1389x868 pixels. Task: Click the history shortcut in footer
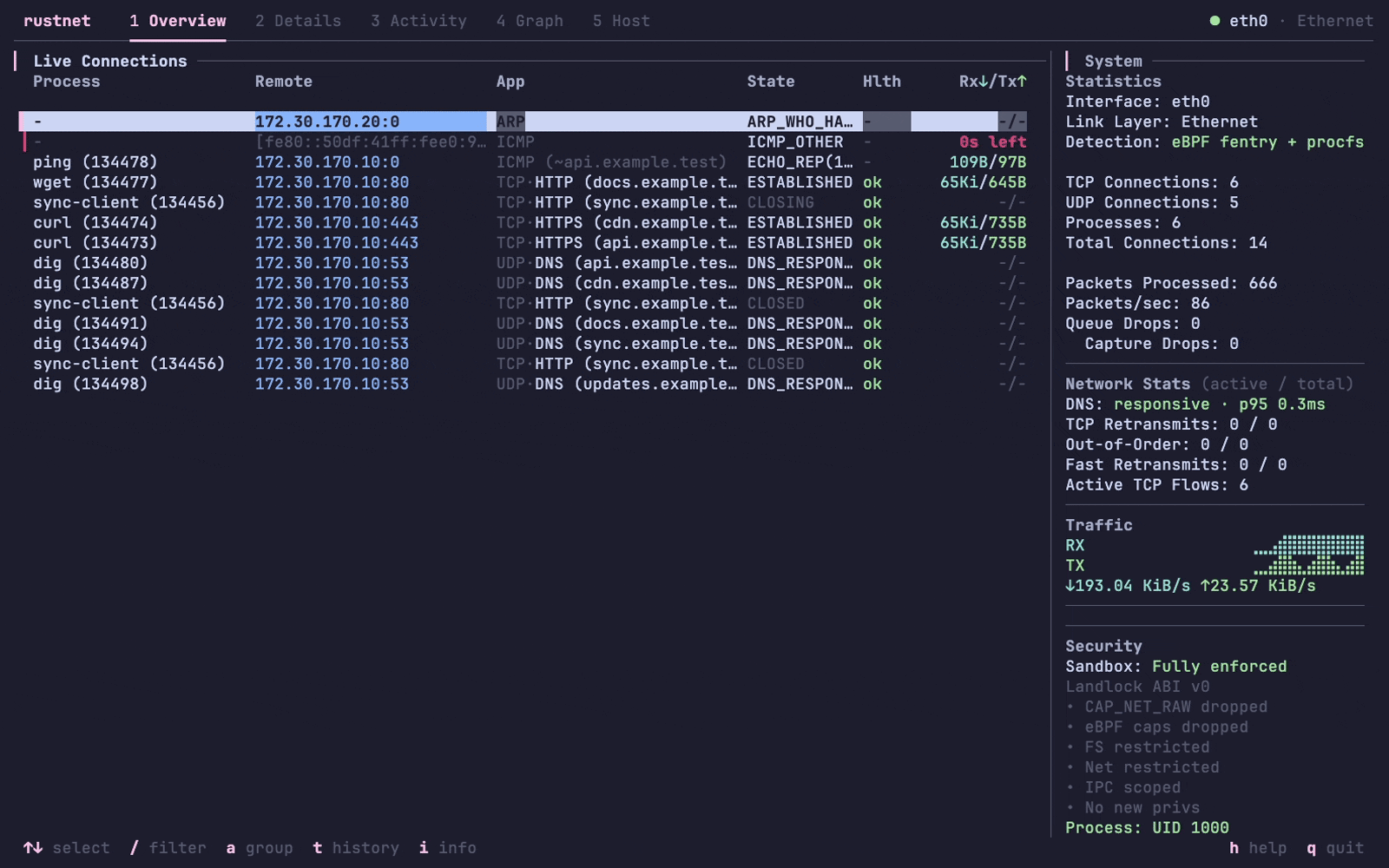coord(356,848)
